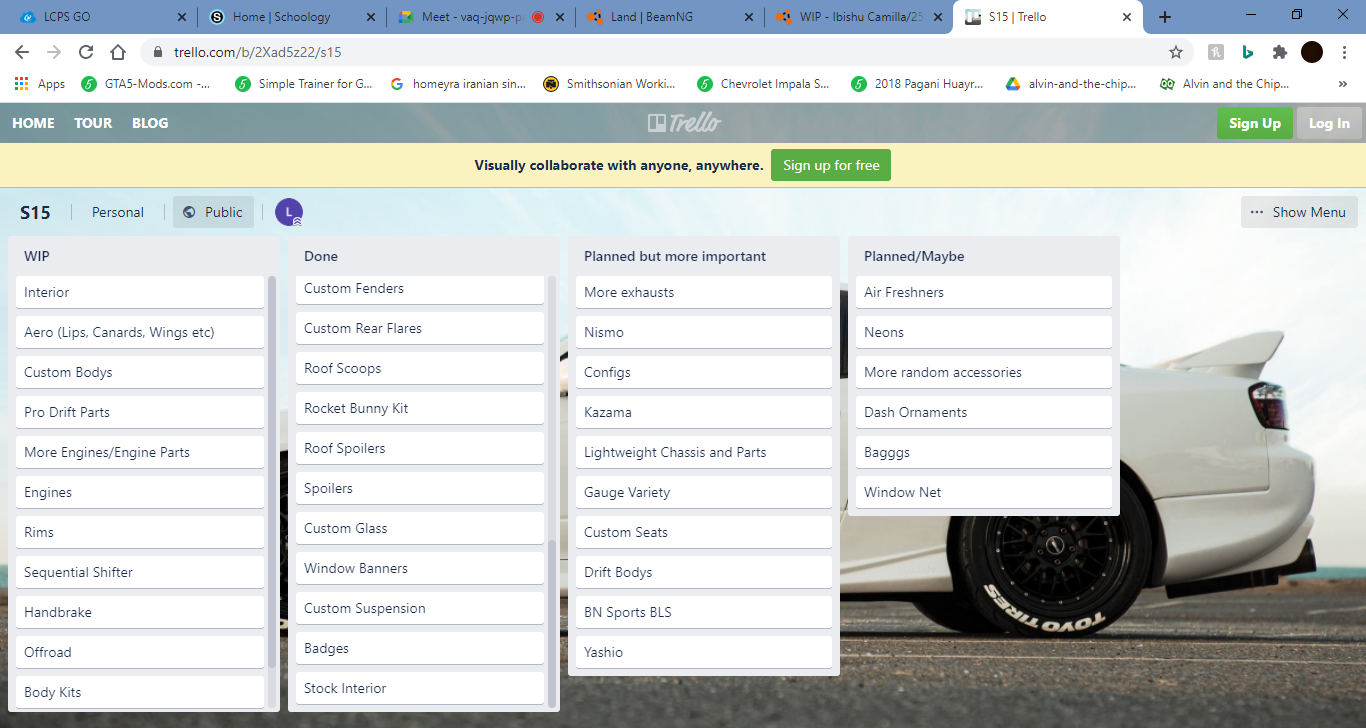This screenshot has height=728, width=1366.
Task: Open the Aero (Lips, Canards, Wings etc) card
Action: pos(140,332)
